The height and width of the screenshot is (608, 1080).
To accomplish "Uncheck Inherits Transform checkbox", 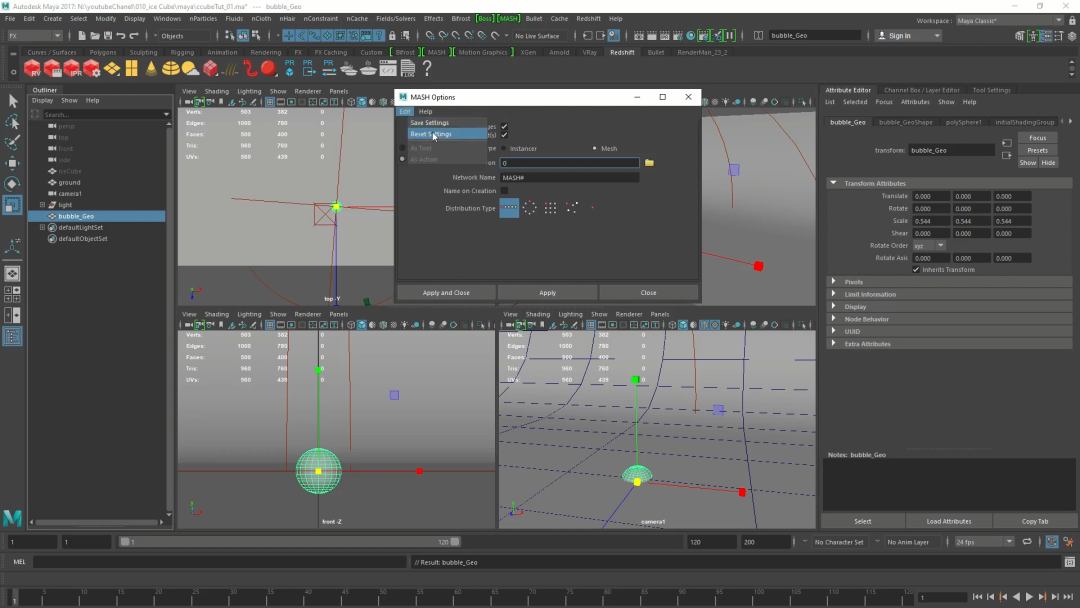I will coord(916,270).
